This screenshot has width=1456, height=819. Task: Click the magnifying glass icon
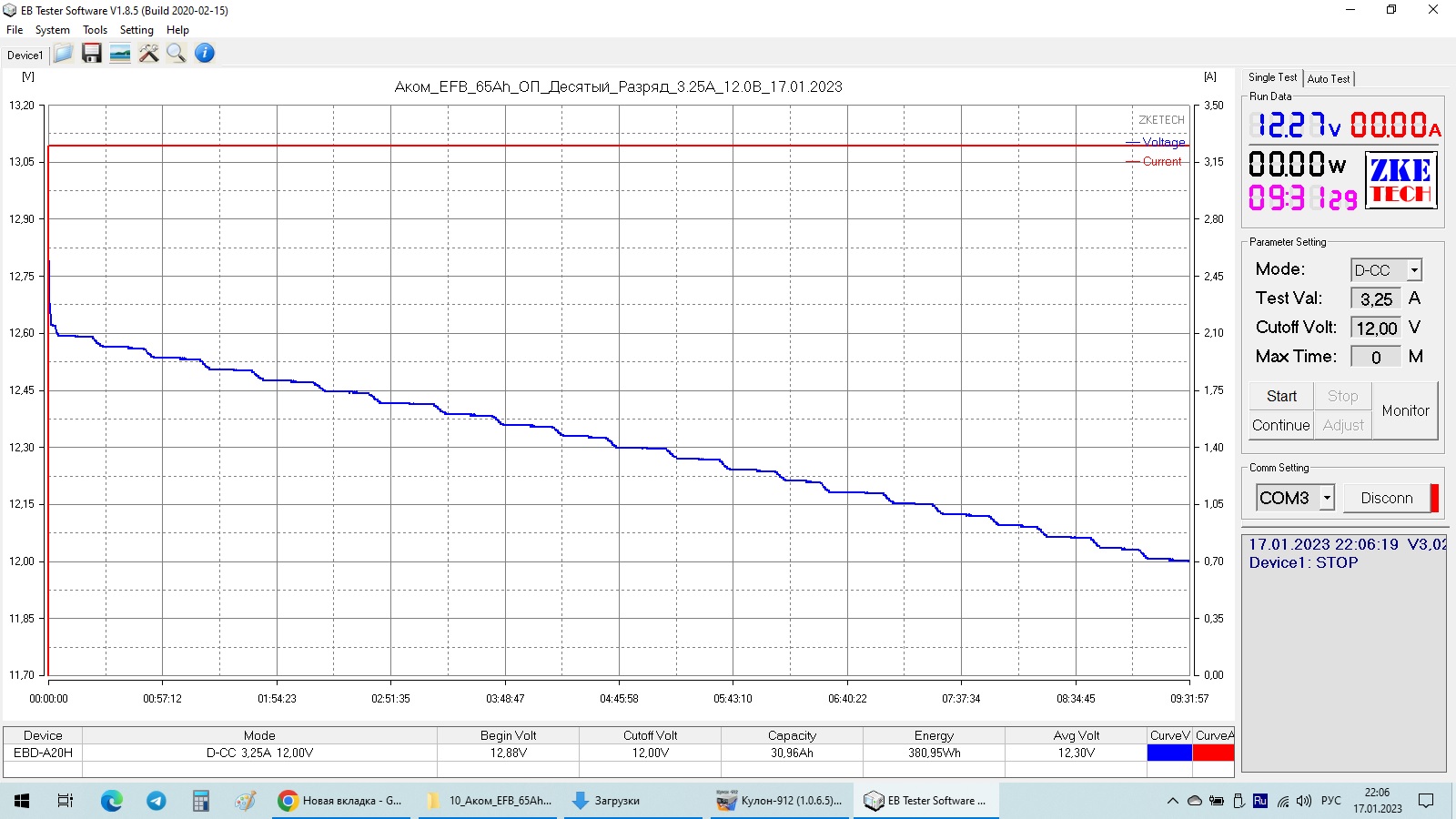[177, 54]
